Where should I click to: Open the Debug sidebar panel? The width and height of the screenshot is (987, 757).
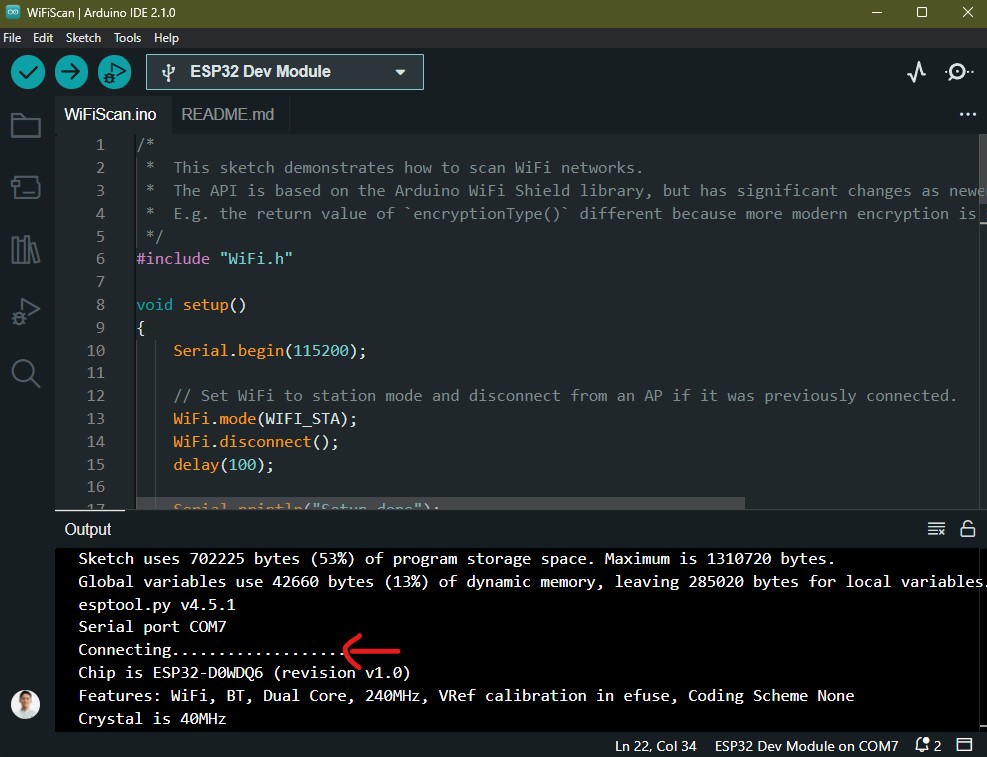(26, 311)
